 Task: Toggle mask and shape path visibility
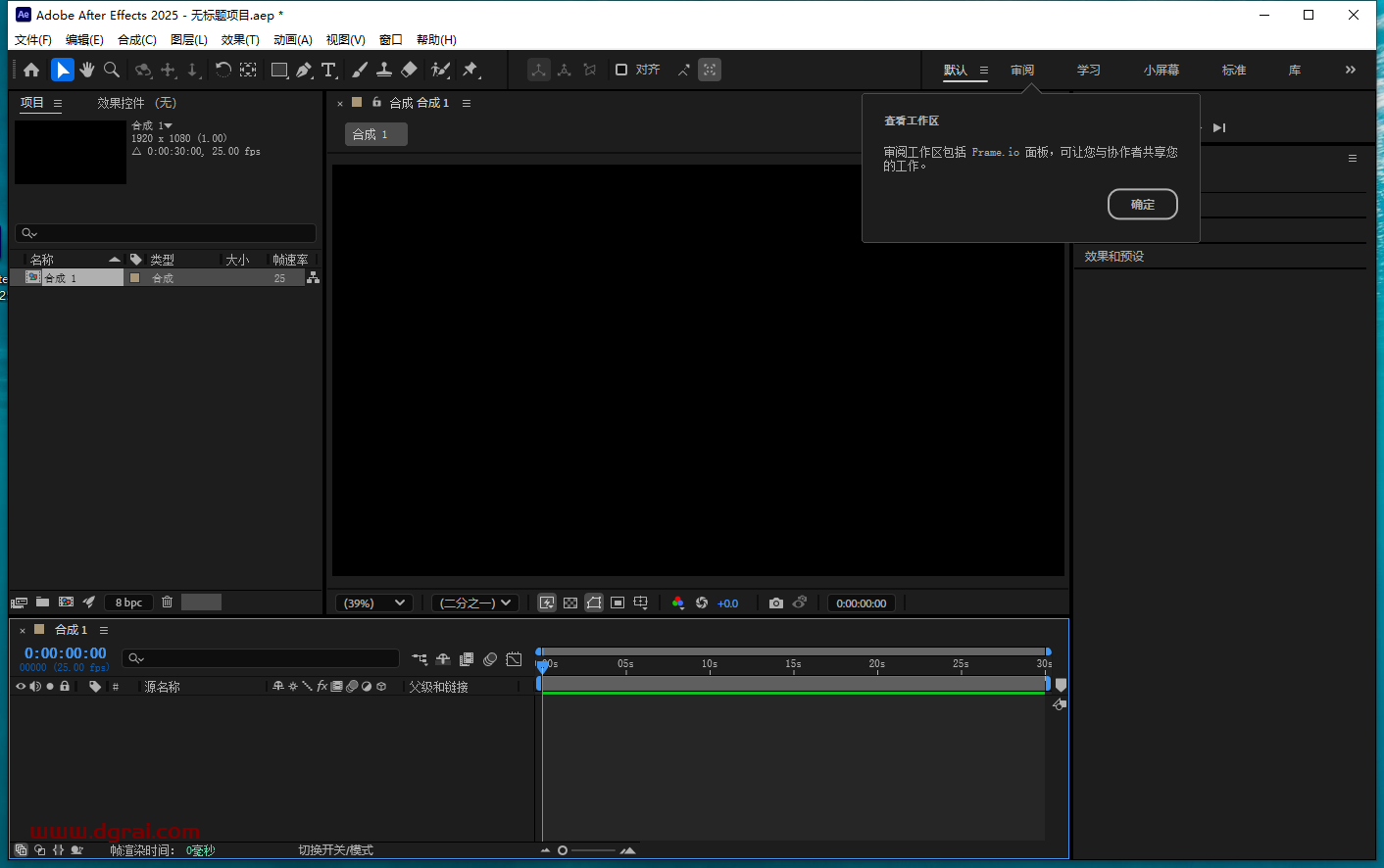point(594,603)
